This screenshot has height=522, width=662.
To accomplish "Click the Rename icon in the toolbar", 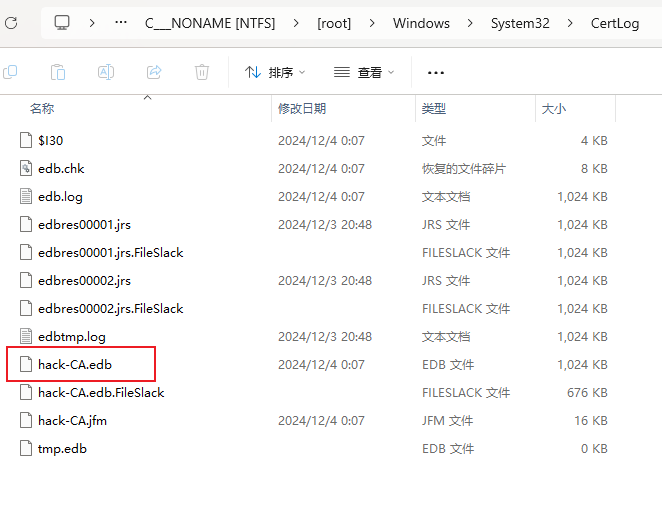I will pos(106,72).
